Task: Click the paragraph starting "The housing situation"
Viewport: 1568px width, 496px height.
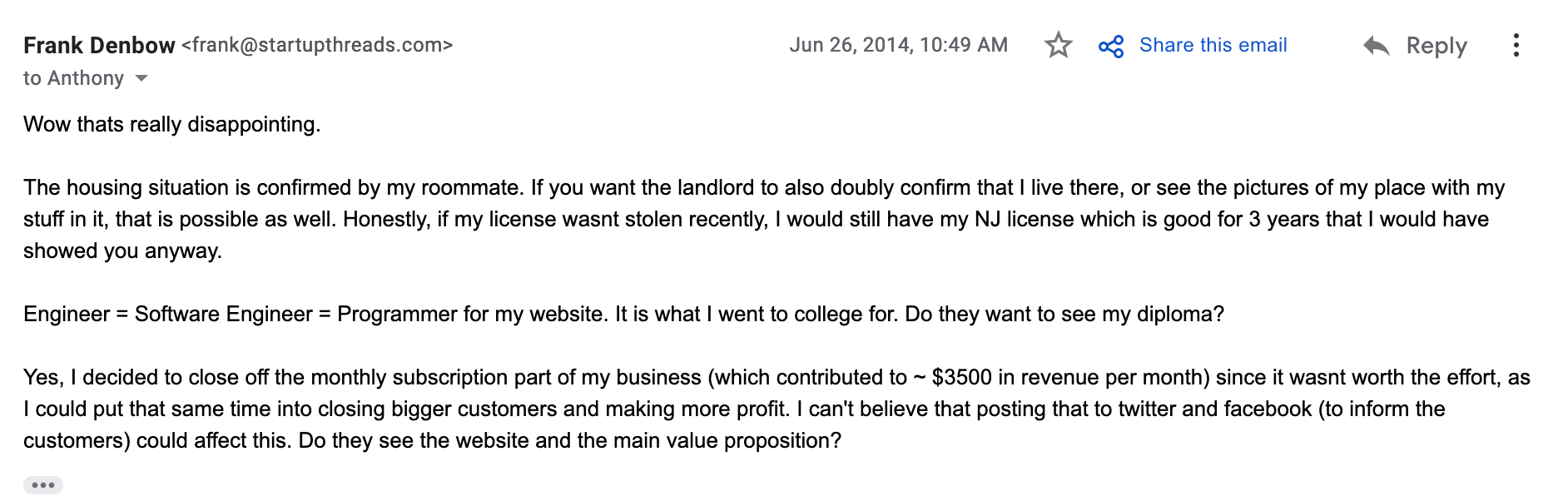Action: (x=764, y=219)
